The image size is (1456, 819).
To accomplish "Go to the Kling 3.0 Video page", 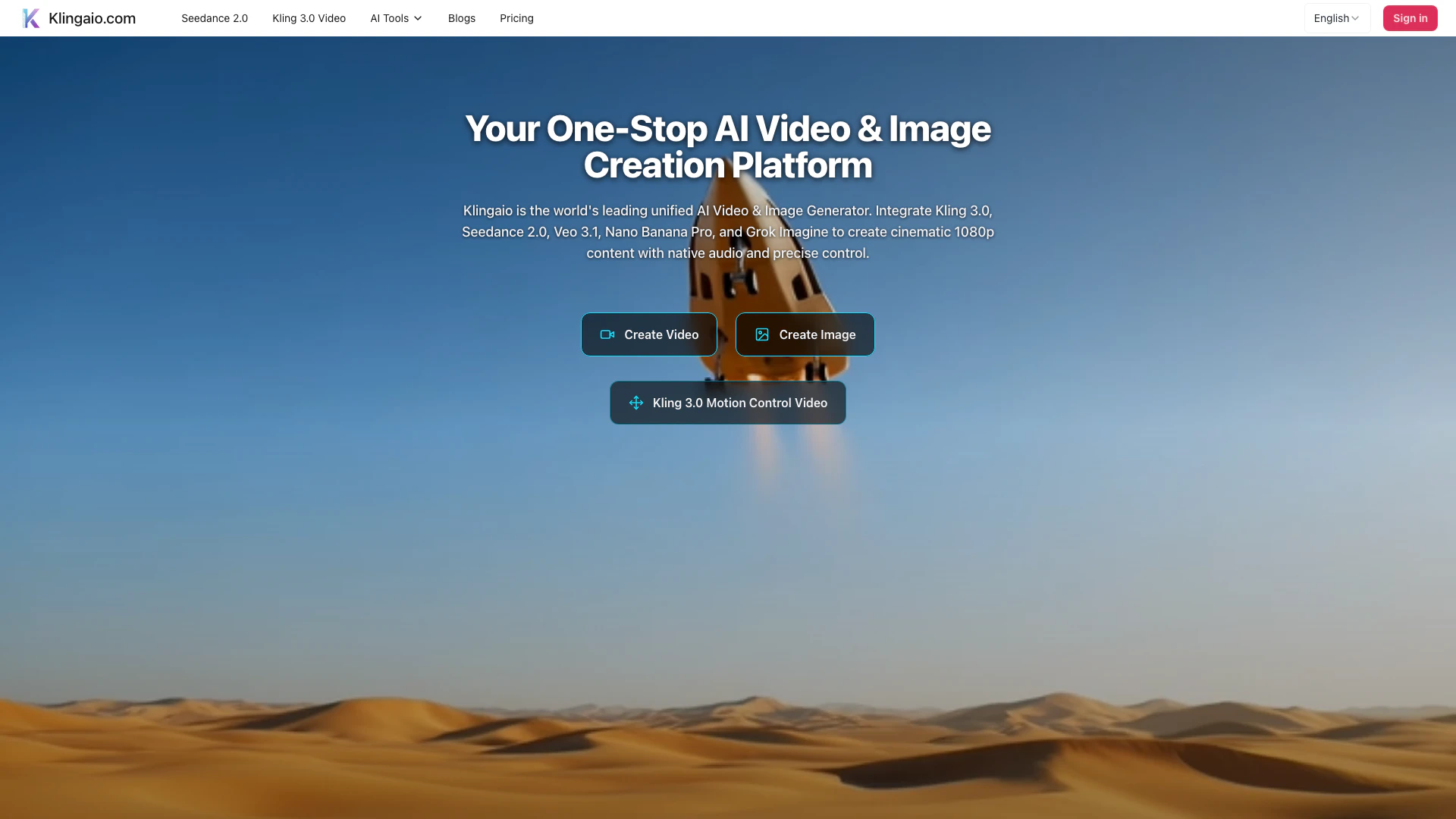I will [x=309, y=18].
